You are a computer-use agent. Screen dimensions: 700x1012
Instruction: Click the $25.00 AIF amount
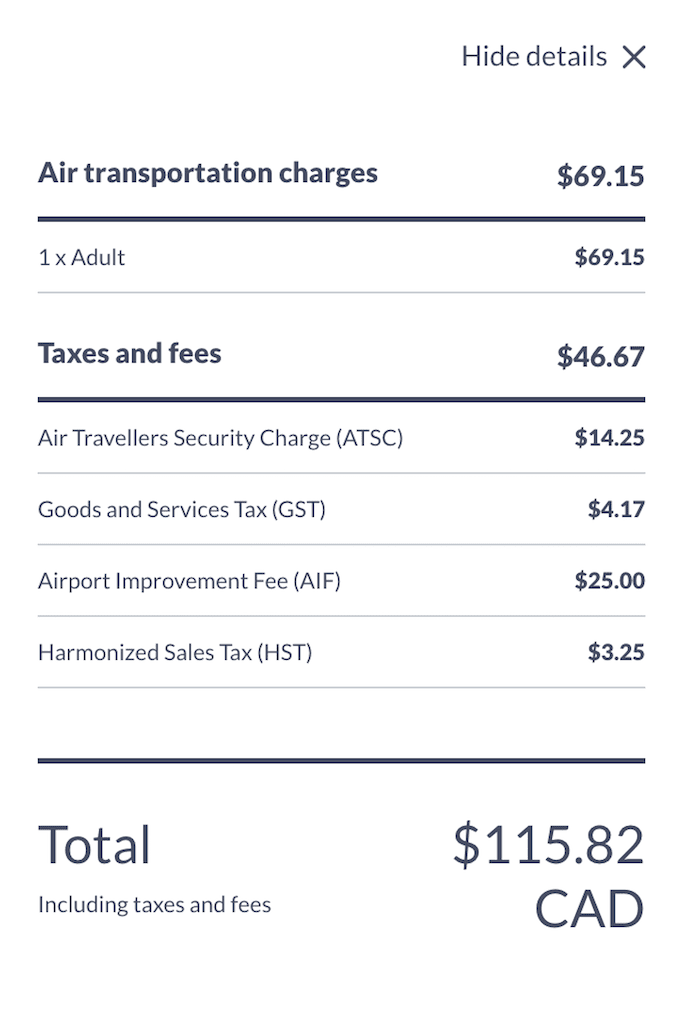(610, 581)
